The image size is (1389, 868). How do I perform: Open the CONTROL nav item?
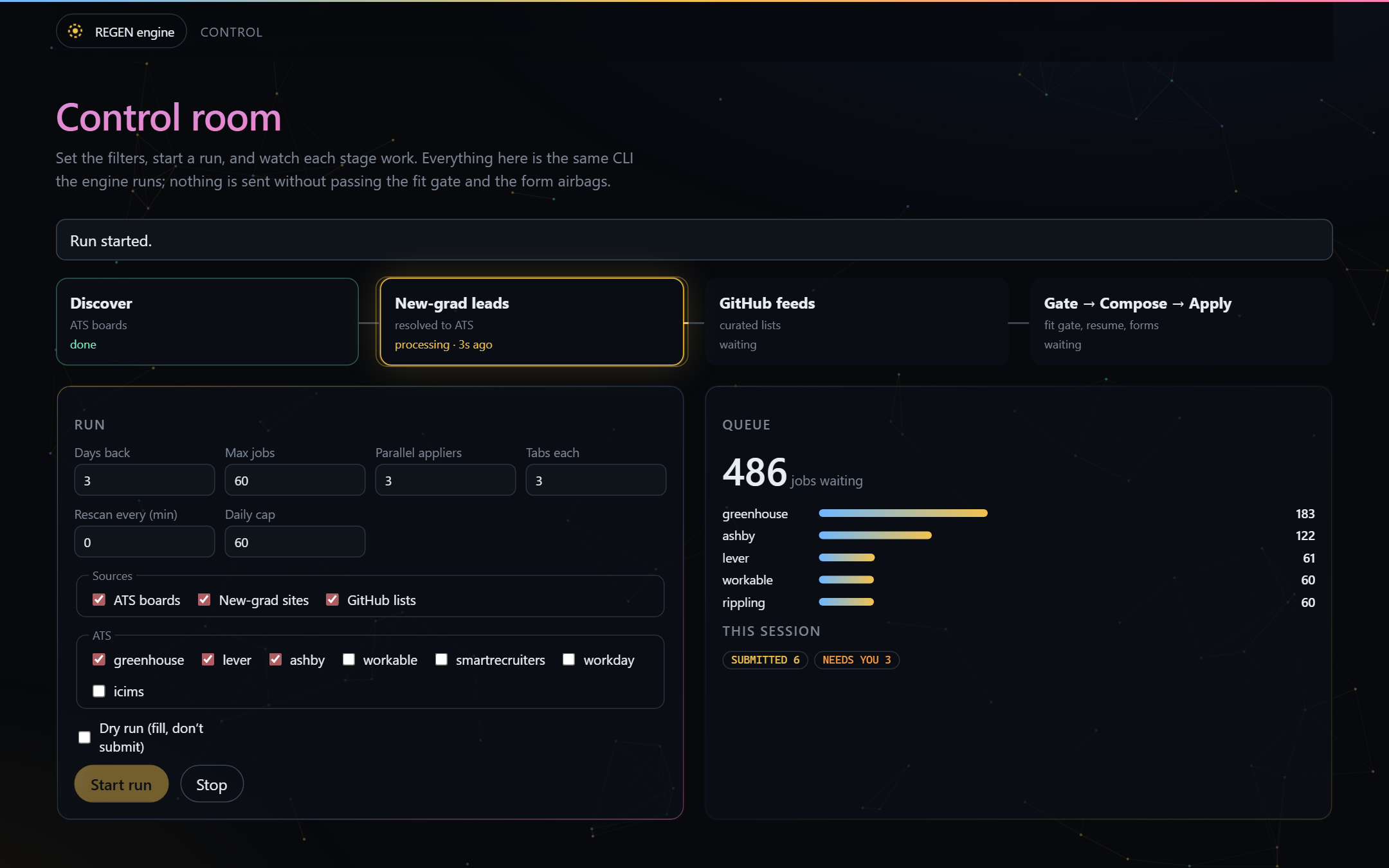point(232,32)
